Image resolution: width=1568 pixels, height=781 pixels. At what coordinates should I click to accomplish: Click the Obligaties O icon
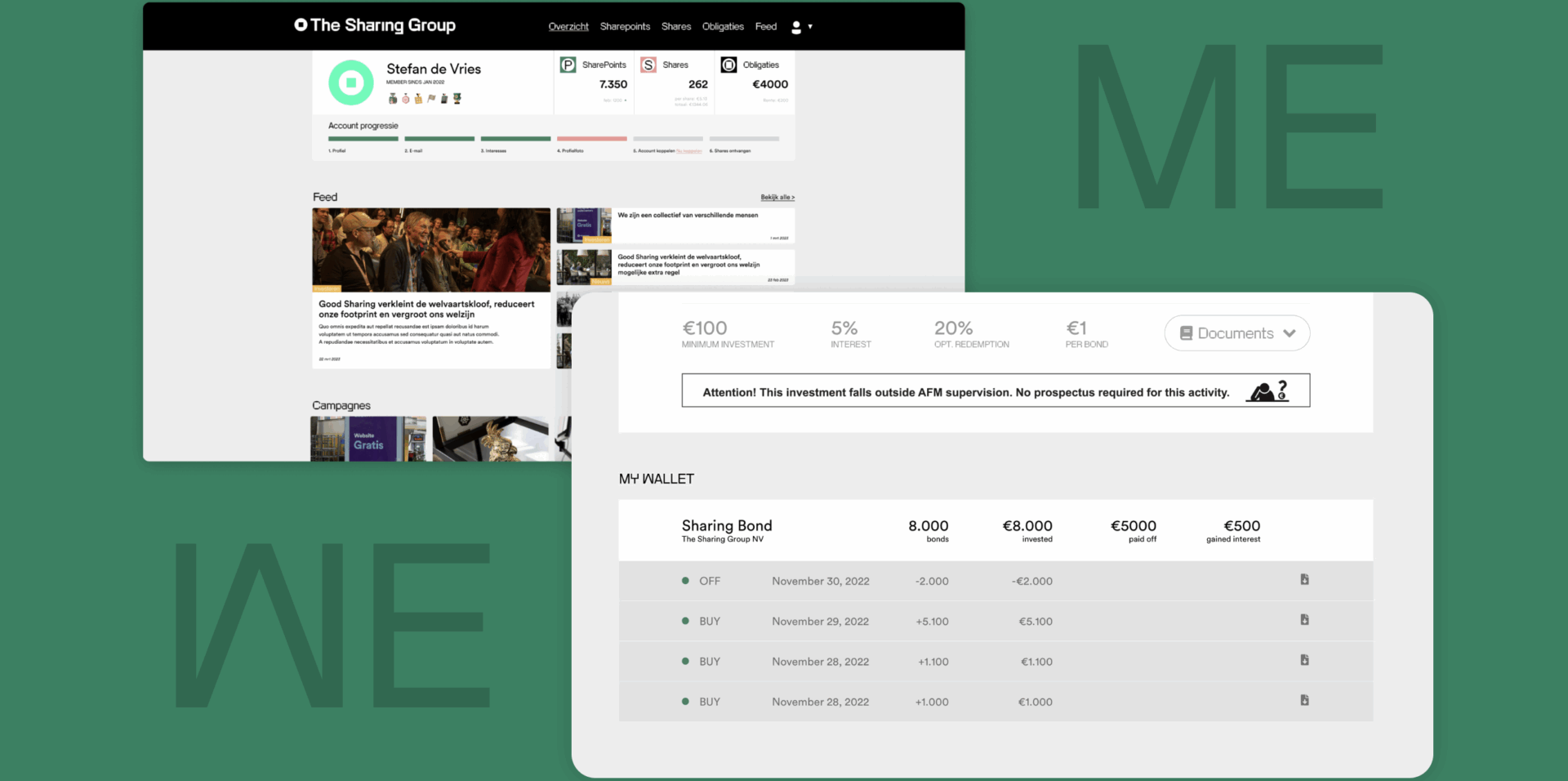(728, 65)
